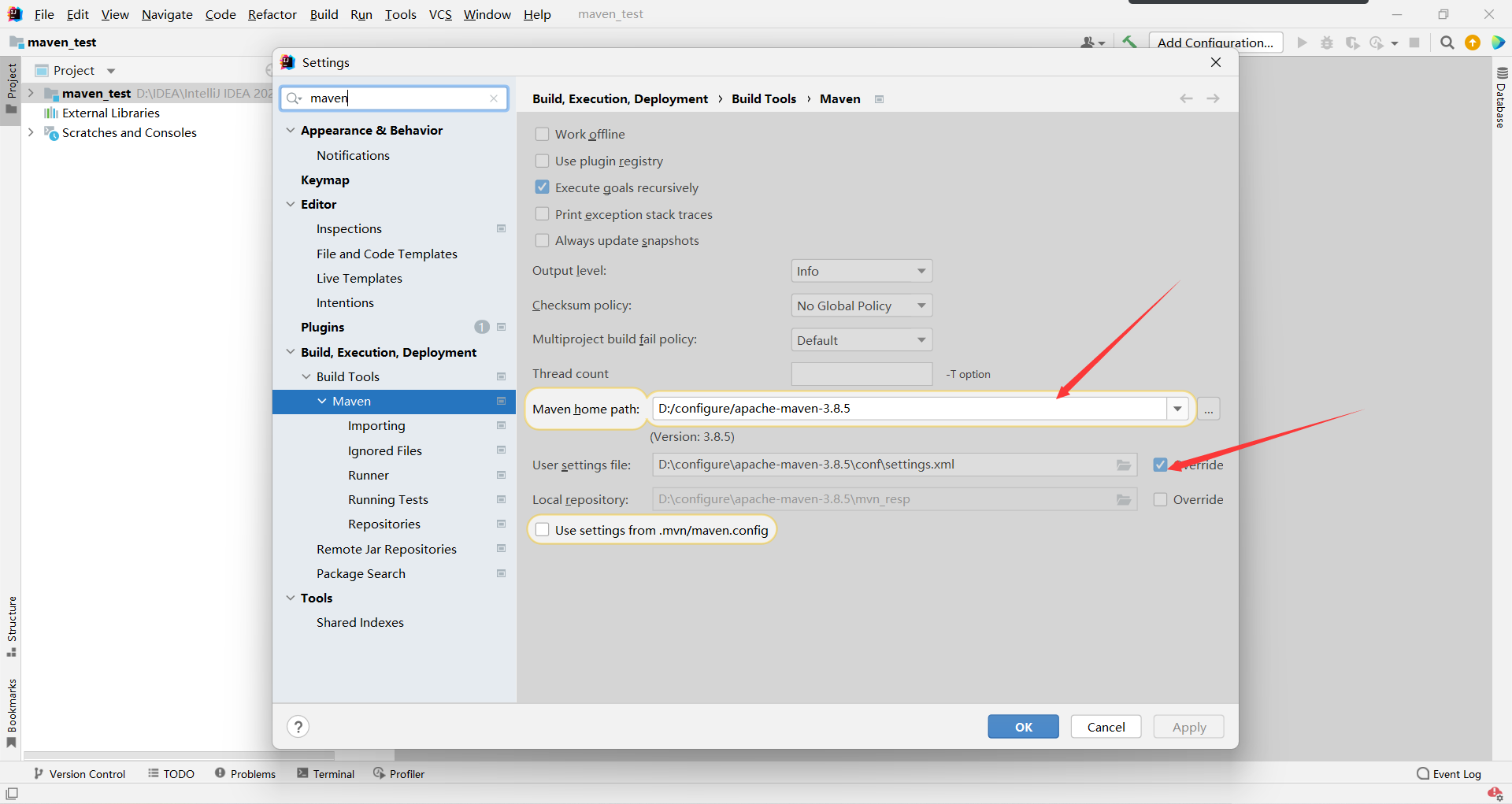Enable Use settings from .mvn/maven.config
Viewport: 1512px width, 804px height.
[542, 530]
